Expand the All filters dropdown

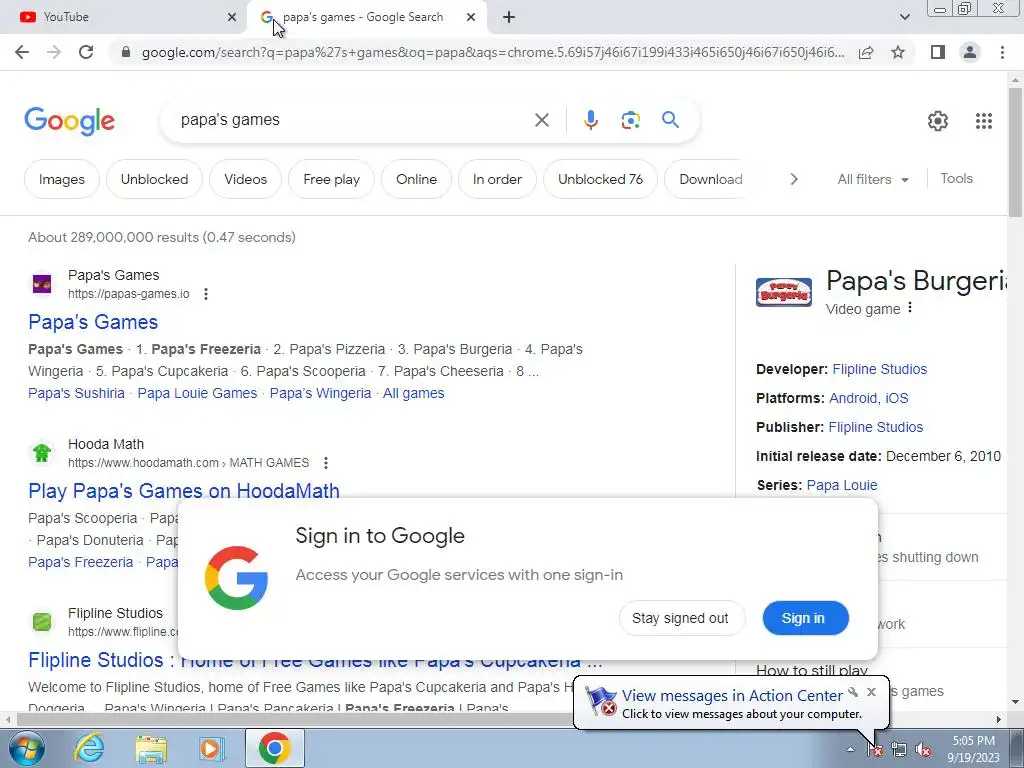(x=872, y=179)
